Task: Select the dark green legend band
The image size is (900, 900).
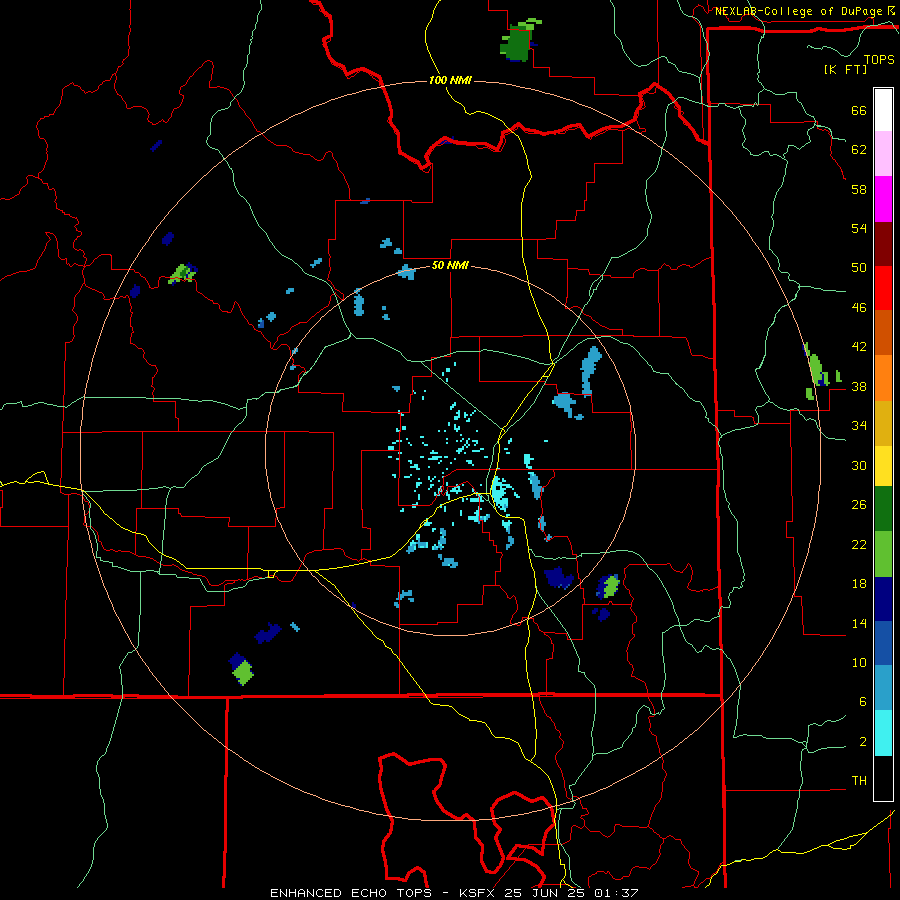Action: 883,509
